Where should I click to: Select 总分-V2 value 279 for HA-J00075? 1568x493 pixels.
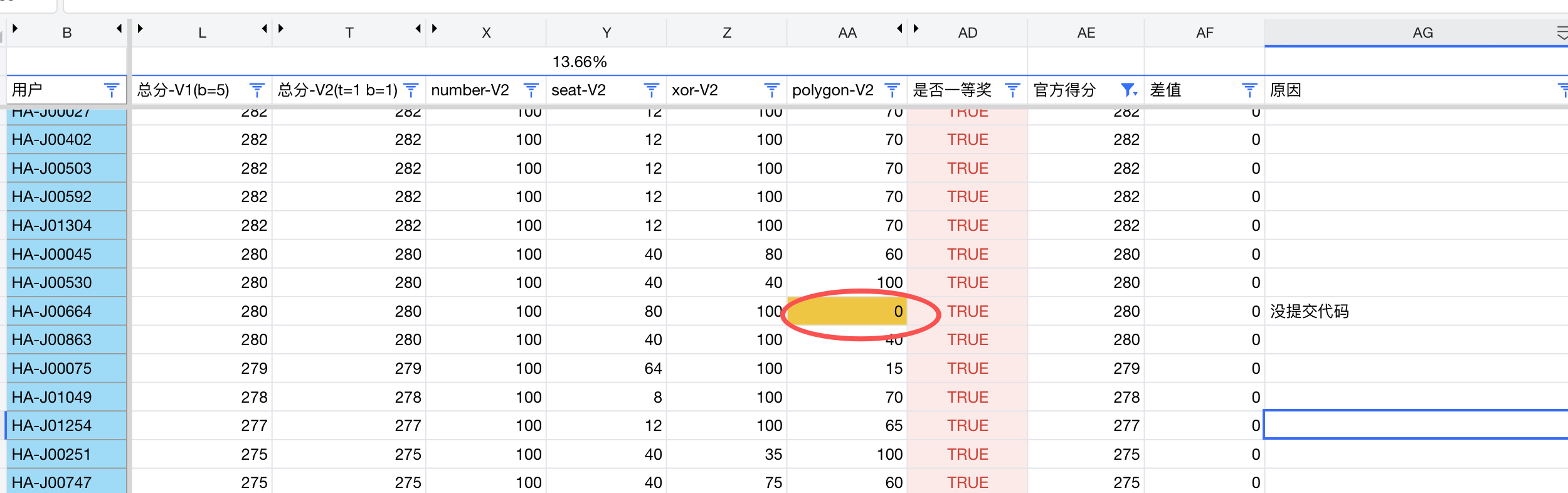[349, 368]
